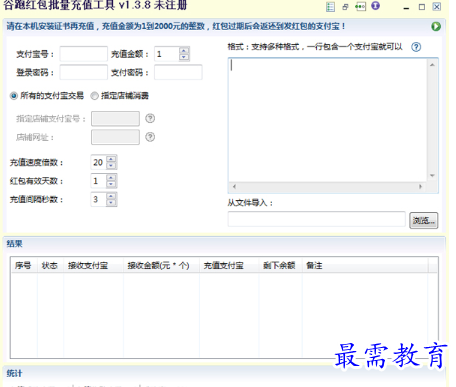
Task: Click the 从文件导入 label
Action: tap(250, 203)
